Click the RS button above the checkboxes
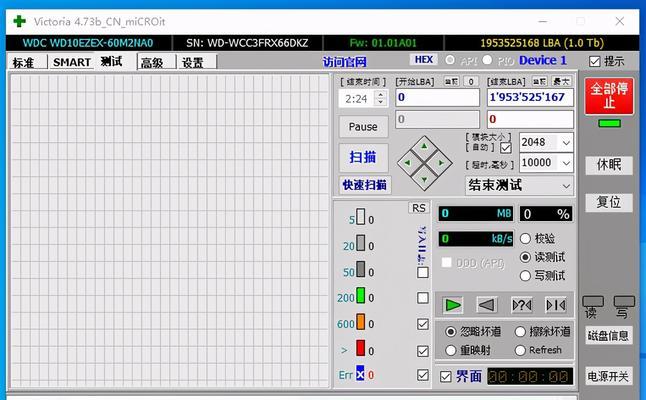This screenshot has width=646, height=400. click(418, 208)
